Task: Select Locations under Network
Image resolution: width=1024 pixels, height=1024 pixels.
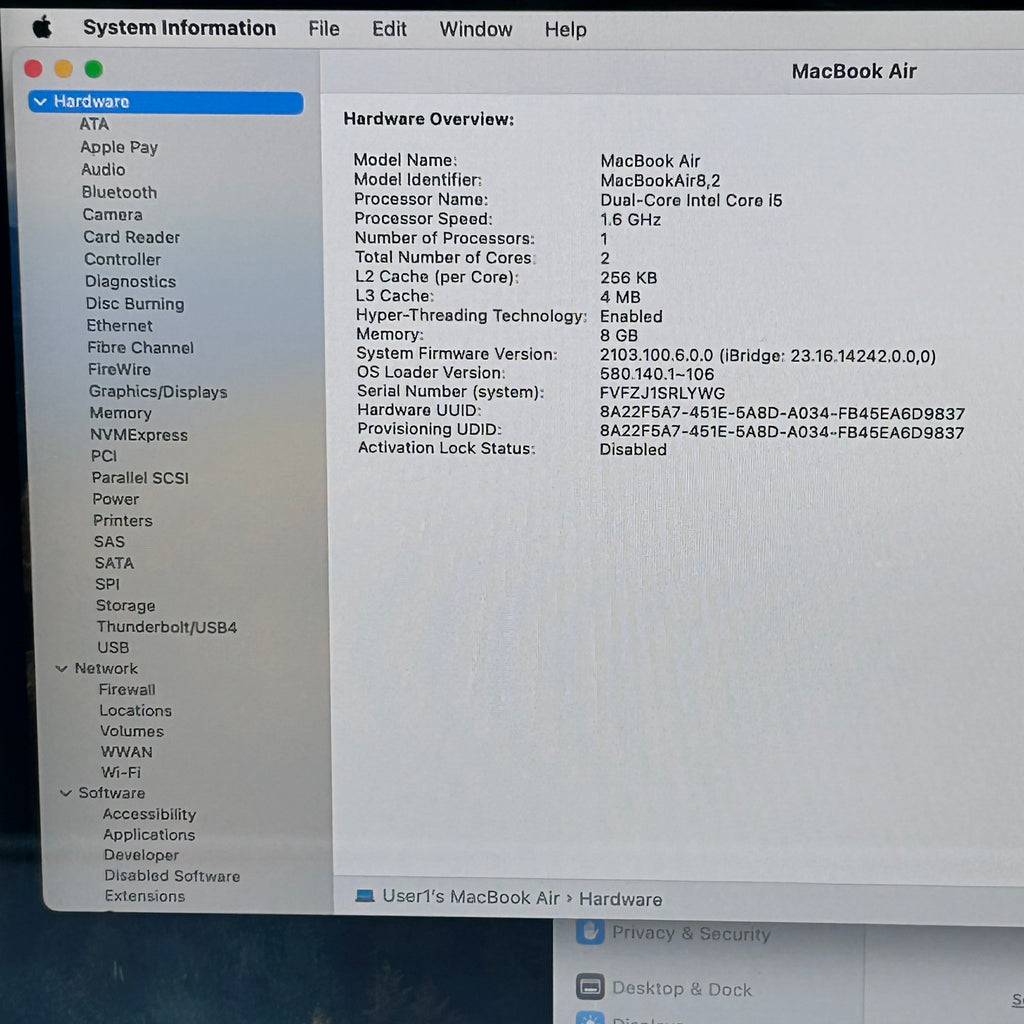Action: click(135, 711)
